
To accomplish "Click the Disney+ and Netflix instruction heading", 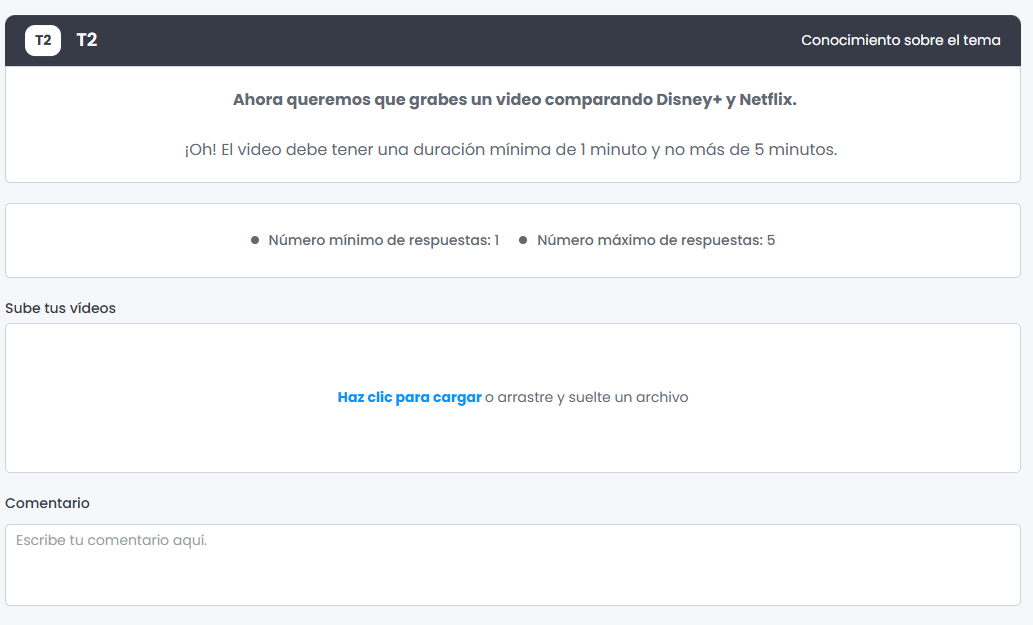I will [515, 99].
